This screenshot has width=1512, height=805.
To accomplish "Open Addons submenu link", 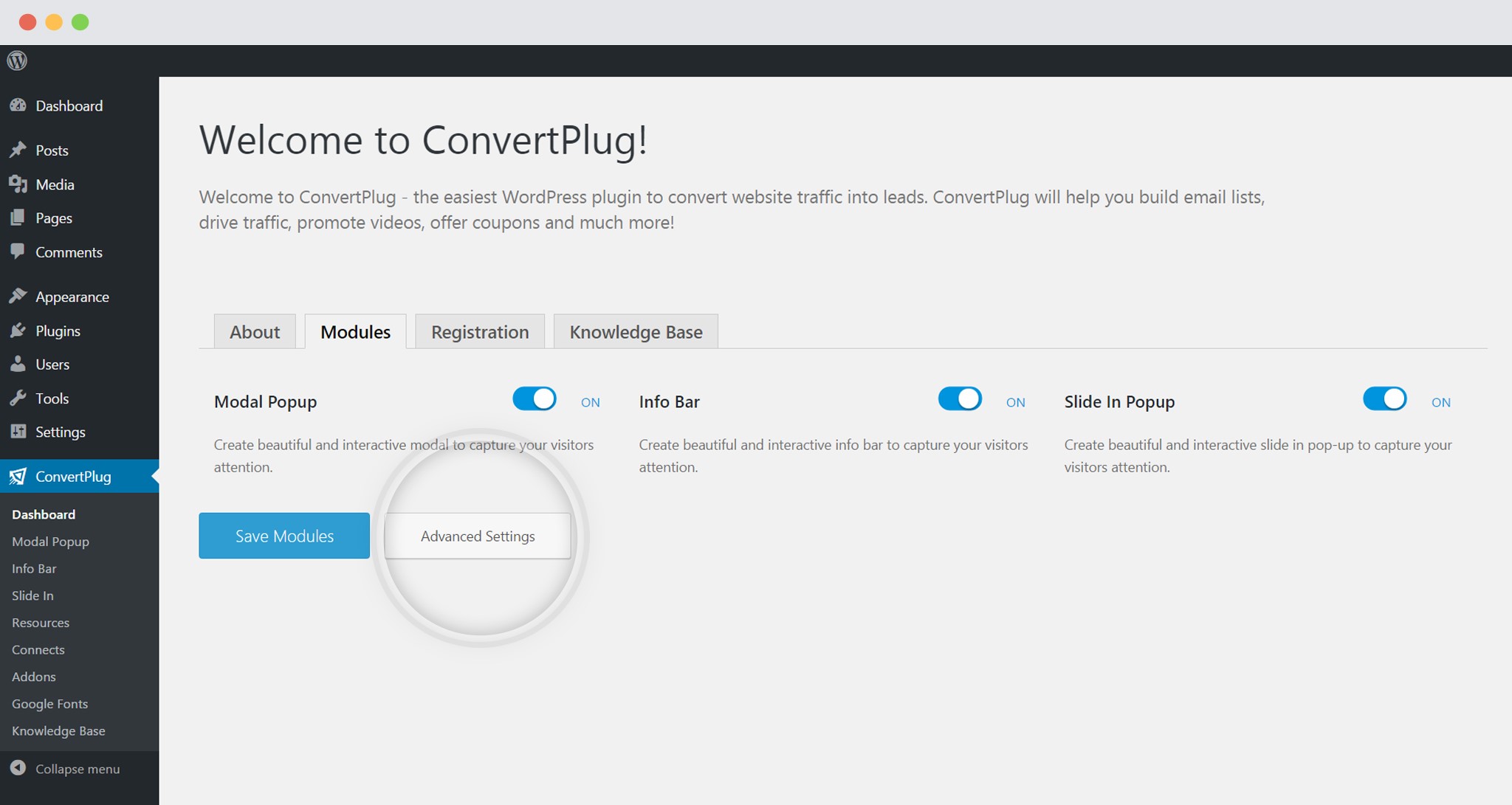I will [34, 677].
